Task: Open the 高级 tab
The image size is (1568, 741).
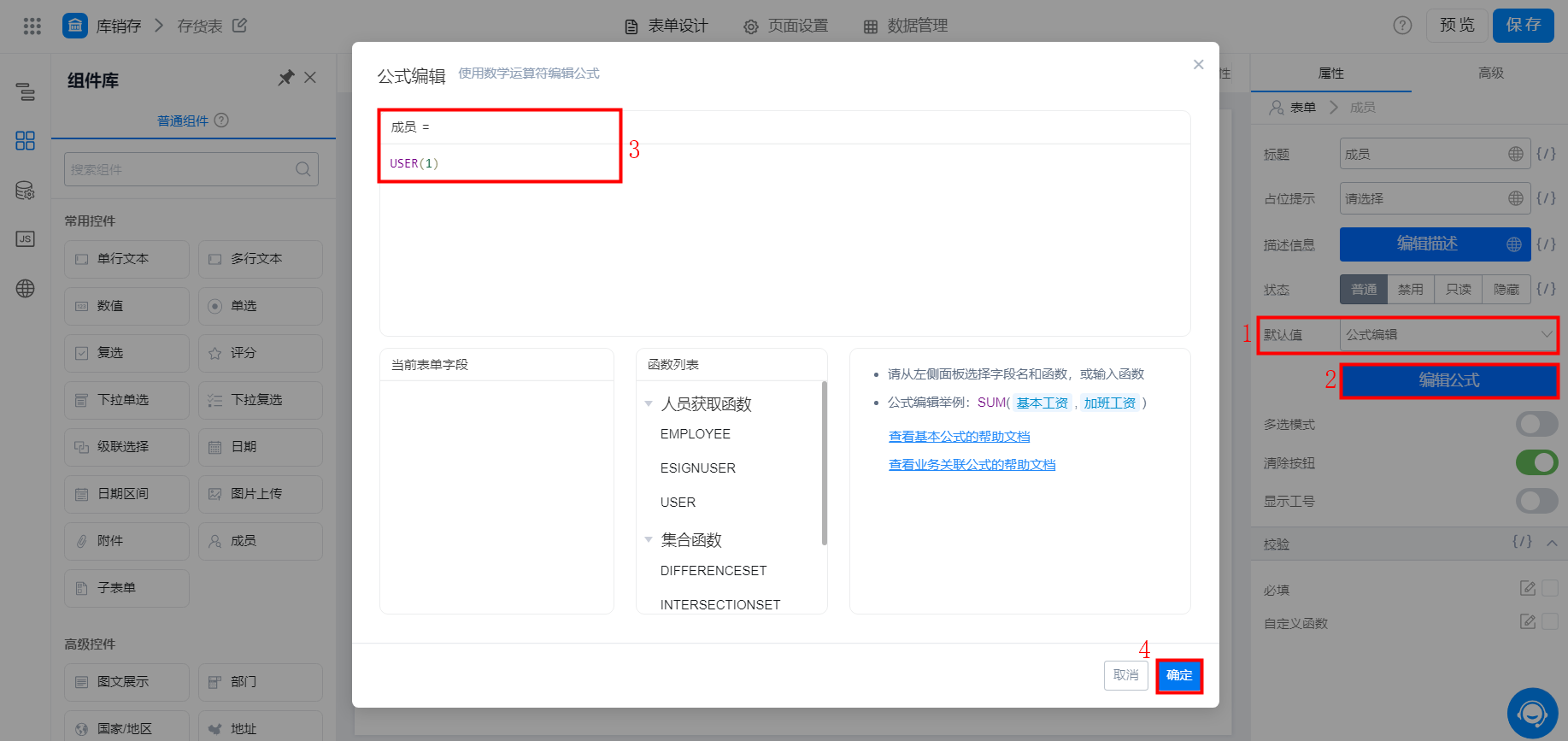Action: [x=1491, y=74]
